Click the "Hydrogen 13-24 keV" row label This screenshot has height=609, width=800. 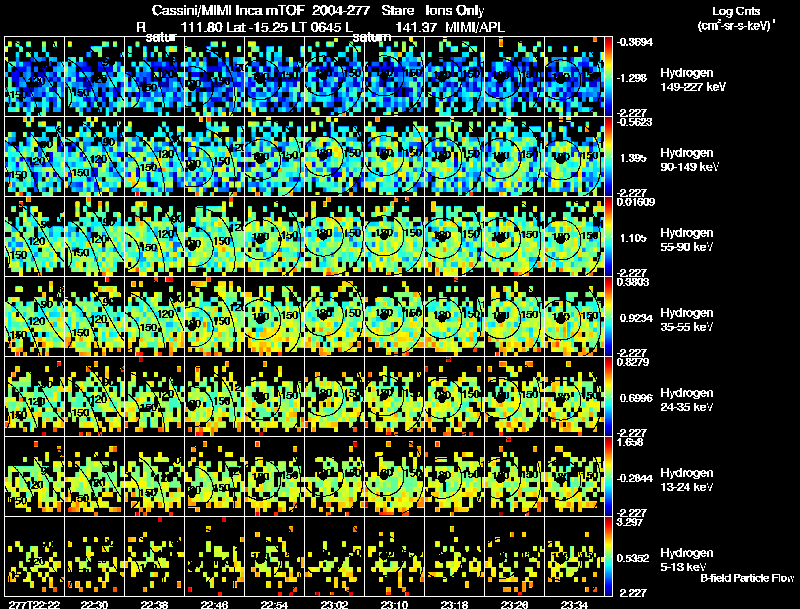coord(686,480)
